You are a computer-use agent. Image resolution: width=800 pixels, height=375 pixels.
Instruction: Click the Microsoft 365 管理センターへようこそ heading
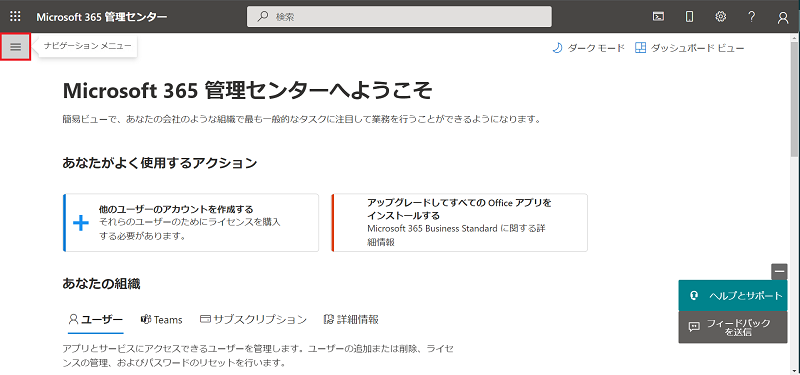point(247,91)
